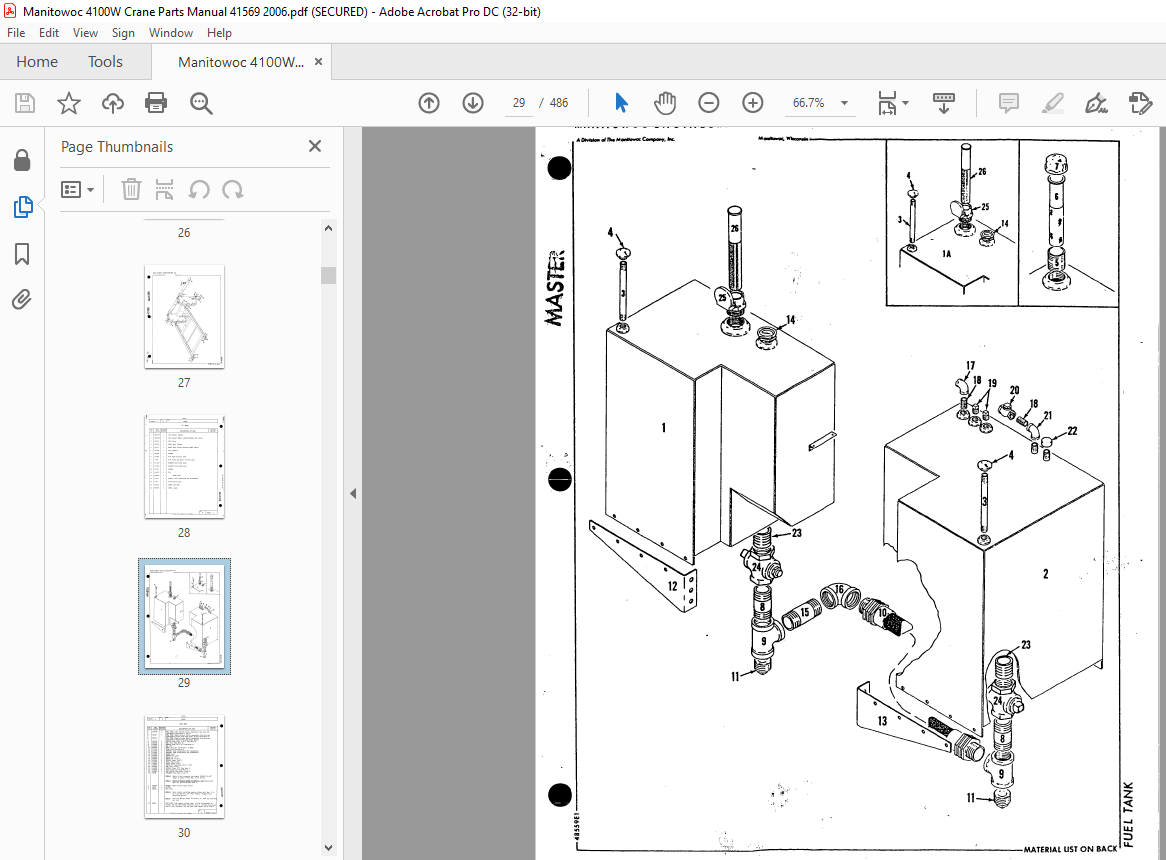Select page 29 thumbnail
1166x860 pixels.
184,616
